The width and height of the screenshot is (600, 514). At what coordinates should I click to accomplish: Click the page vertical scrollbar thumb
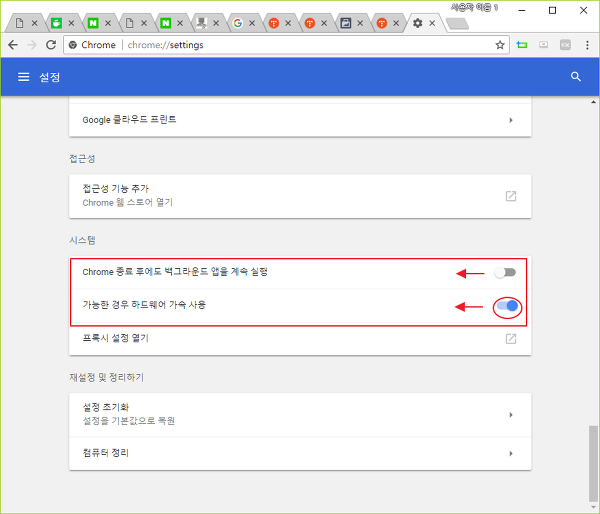click(x=593, y=463)
